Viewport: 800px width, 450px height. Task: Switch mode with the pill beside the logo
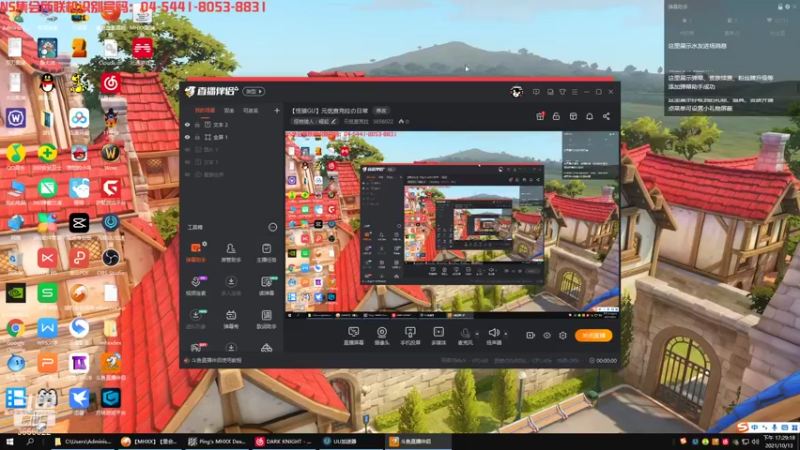coord(254,92)
